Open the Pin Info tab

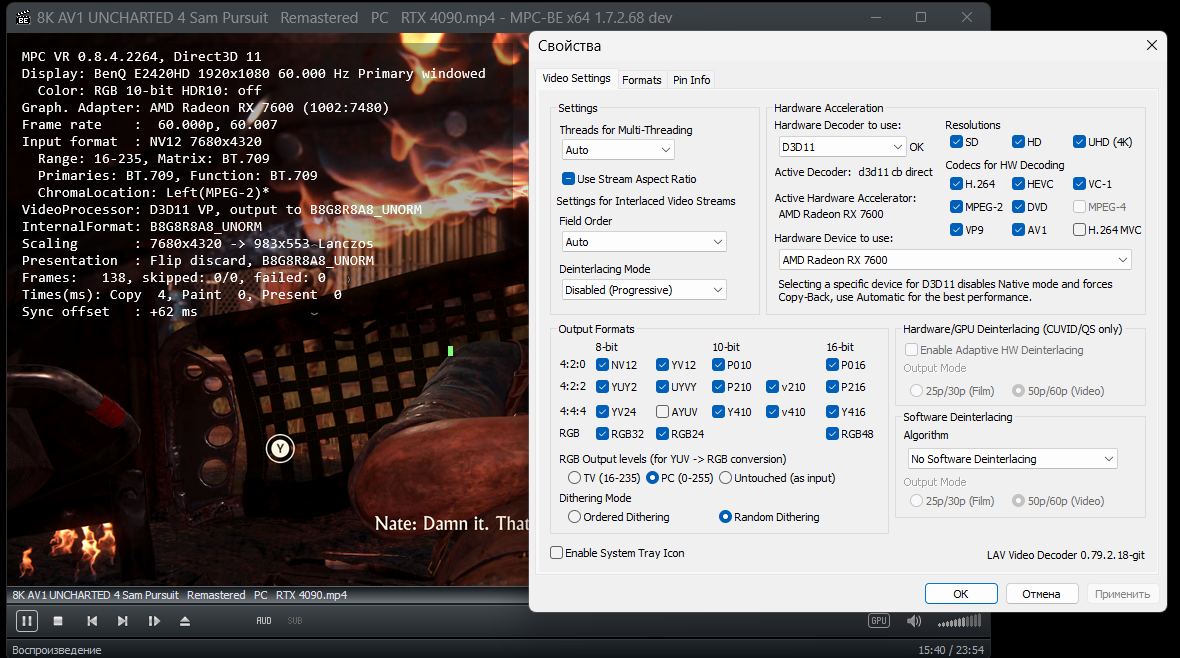click(x=692, y=80)
